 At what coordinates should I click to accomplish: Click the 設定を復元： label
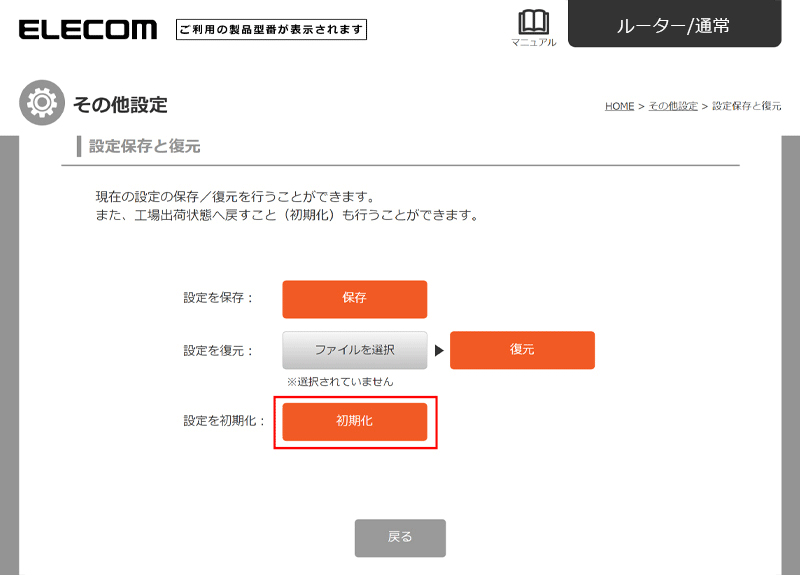click(219, 351)
